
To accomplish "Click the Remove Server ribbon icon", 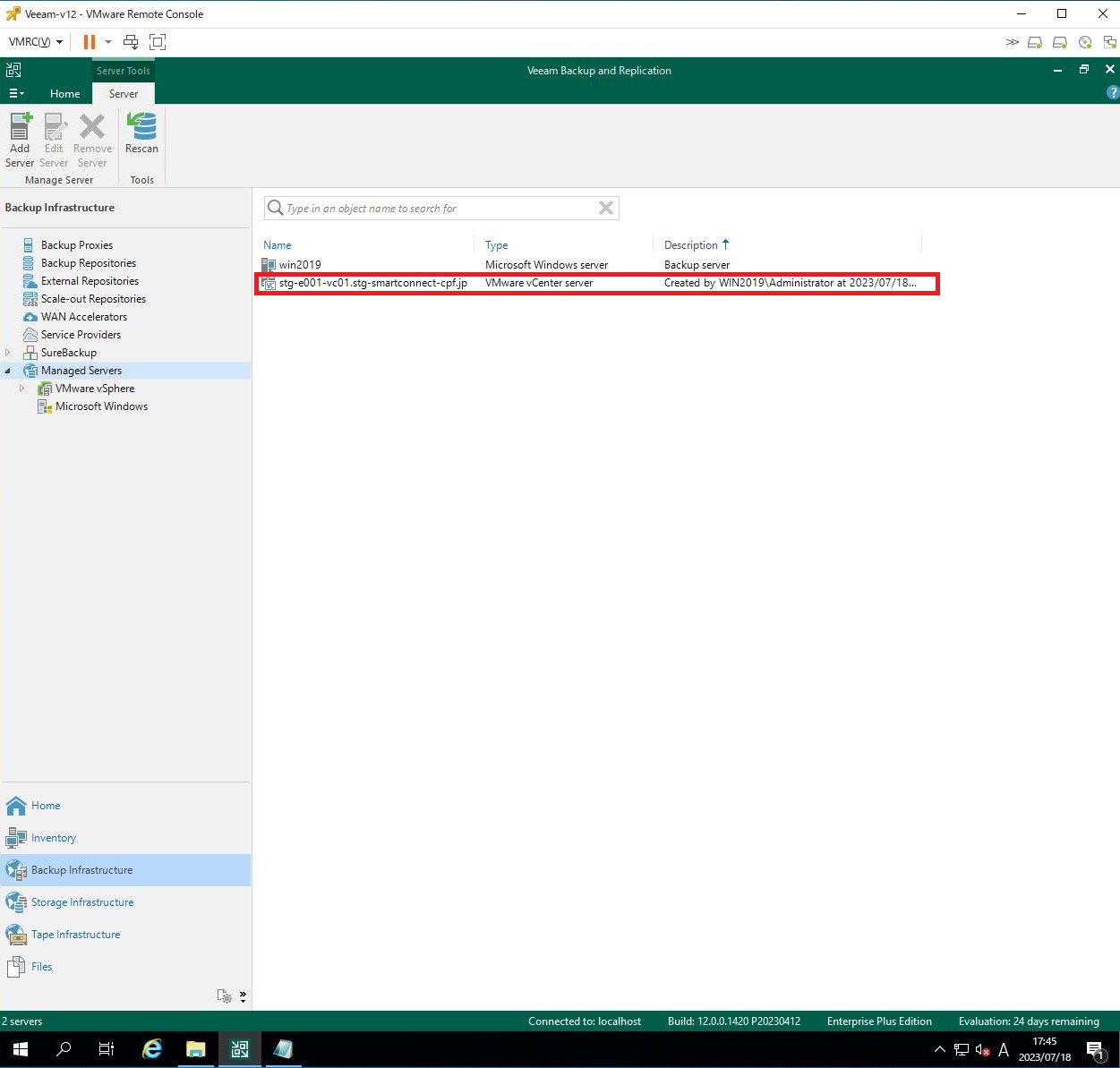I will 92,141.
